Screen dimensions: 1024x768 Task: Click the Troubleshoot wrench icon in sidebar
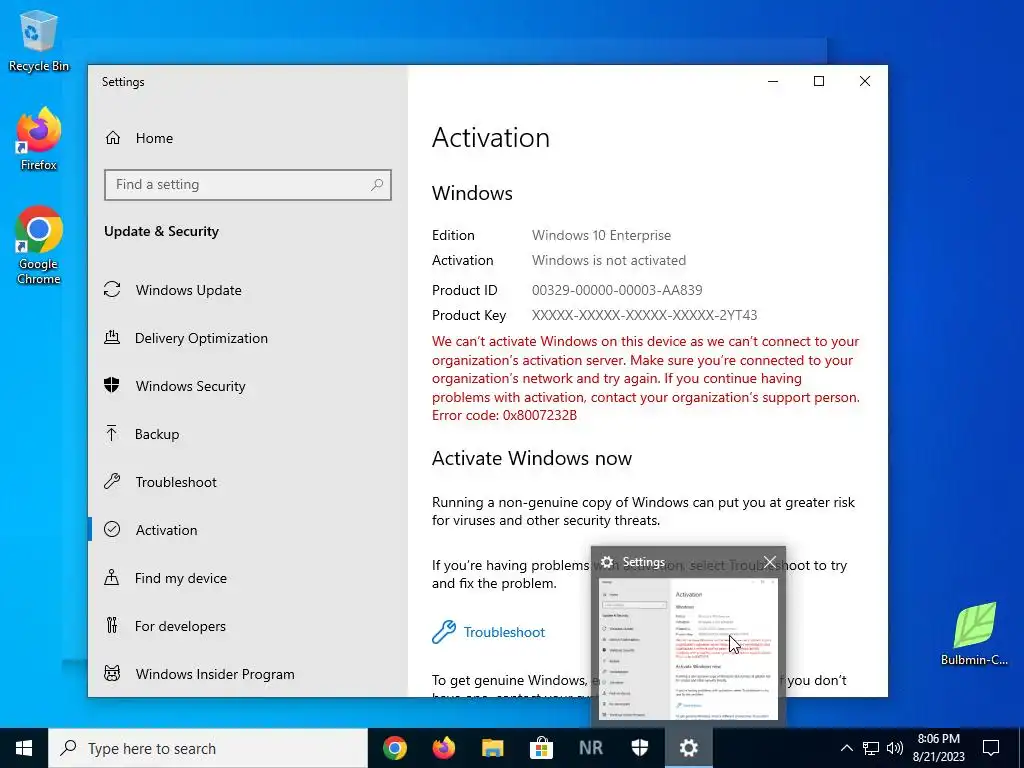112,482
